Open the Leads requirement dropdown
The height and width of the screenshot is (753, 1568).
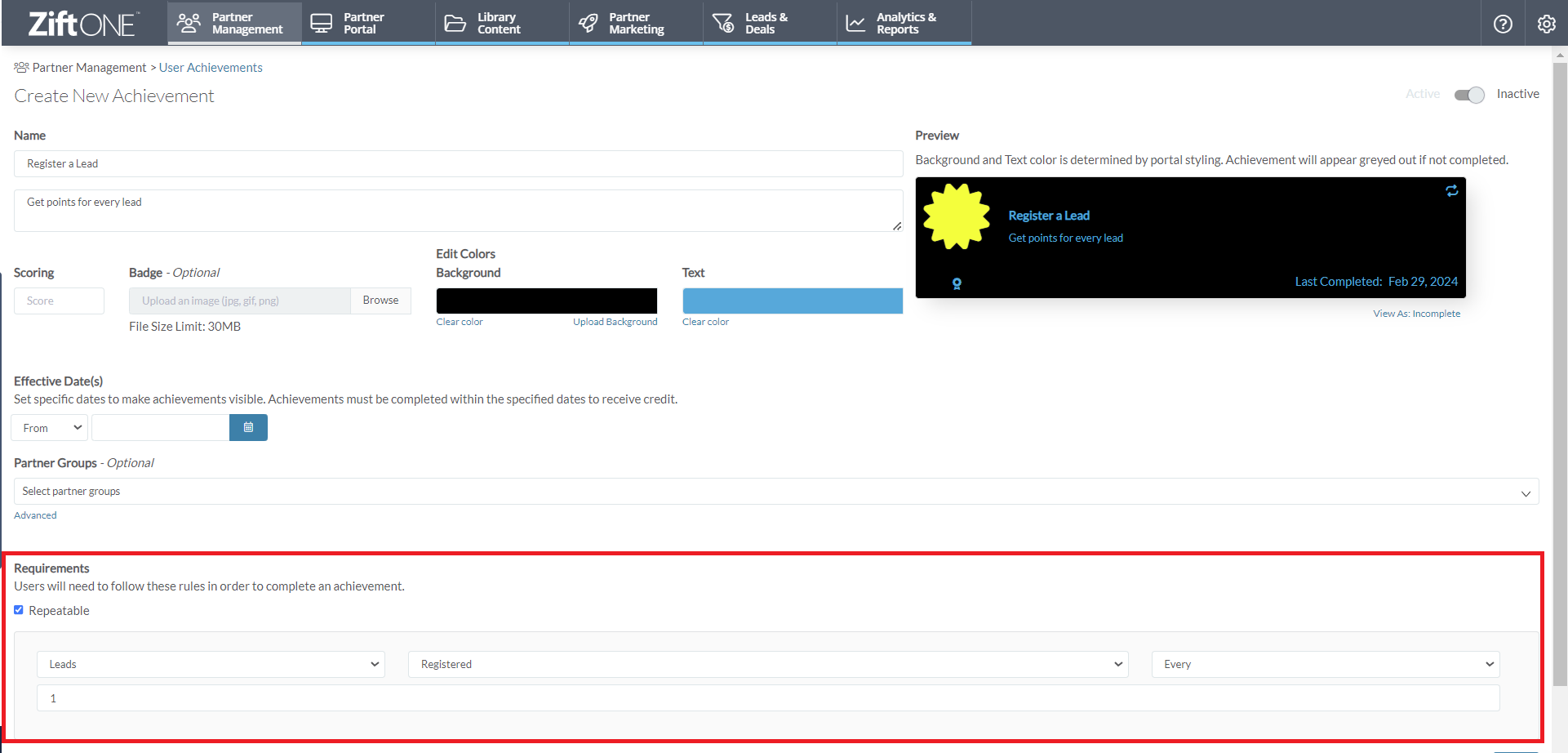coord(211,664)
